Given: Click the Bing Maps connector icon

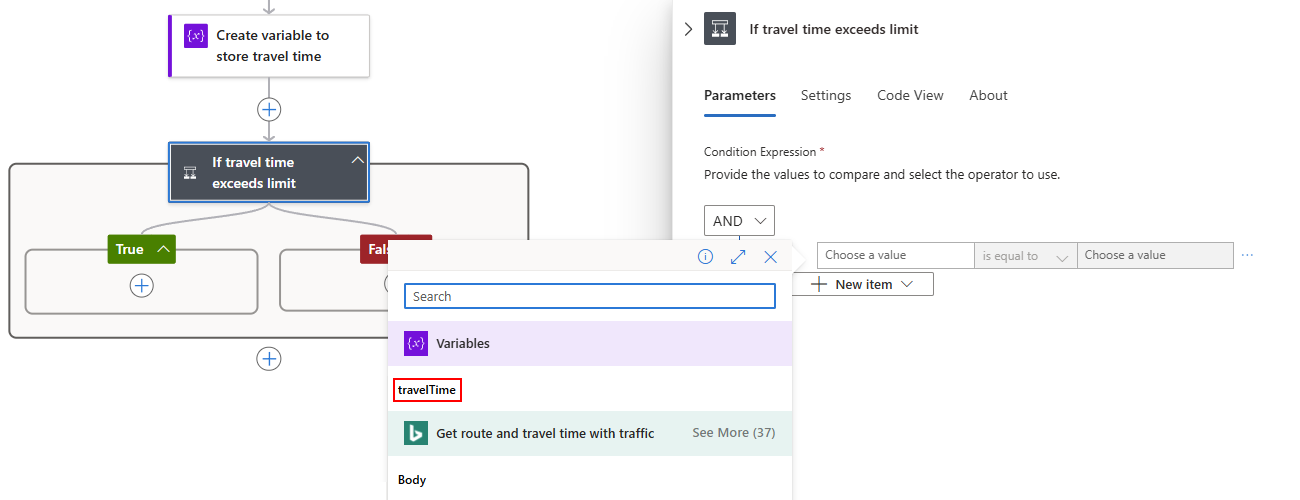Looking at the screenshot, I should coord(416,433).
